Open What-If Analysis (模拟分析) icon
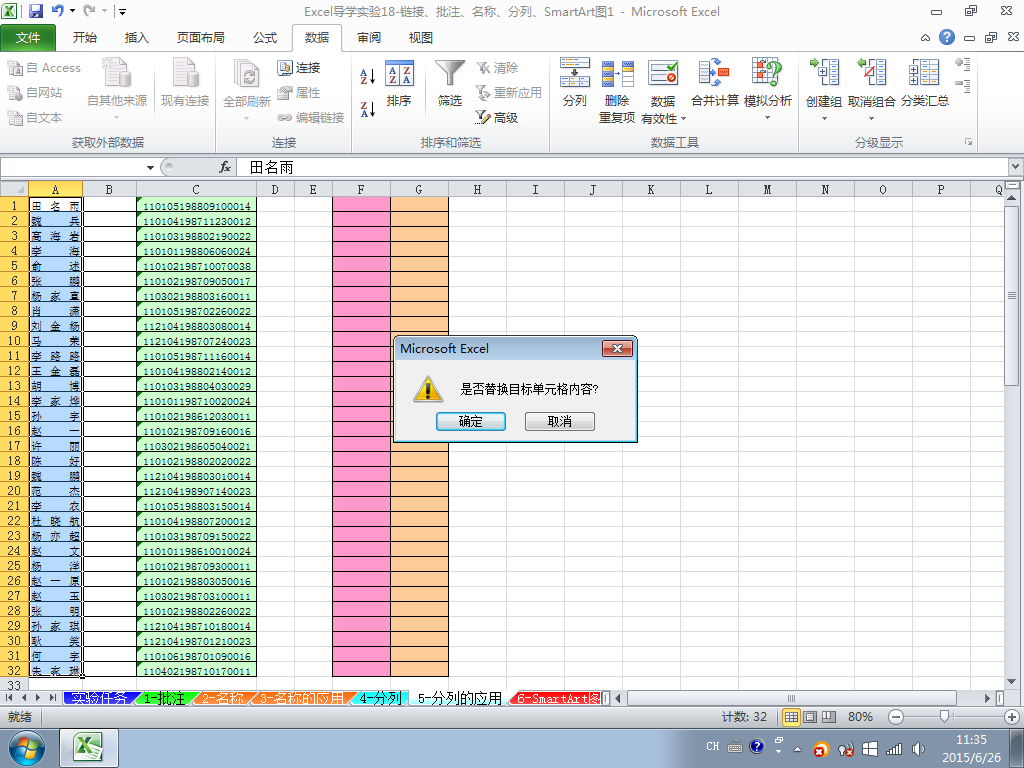1024x768 pixels. [x=767, y=72]
